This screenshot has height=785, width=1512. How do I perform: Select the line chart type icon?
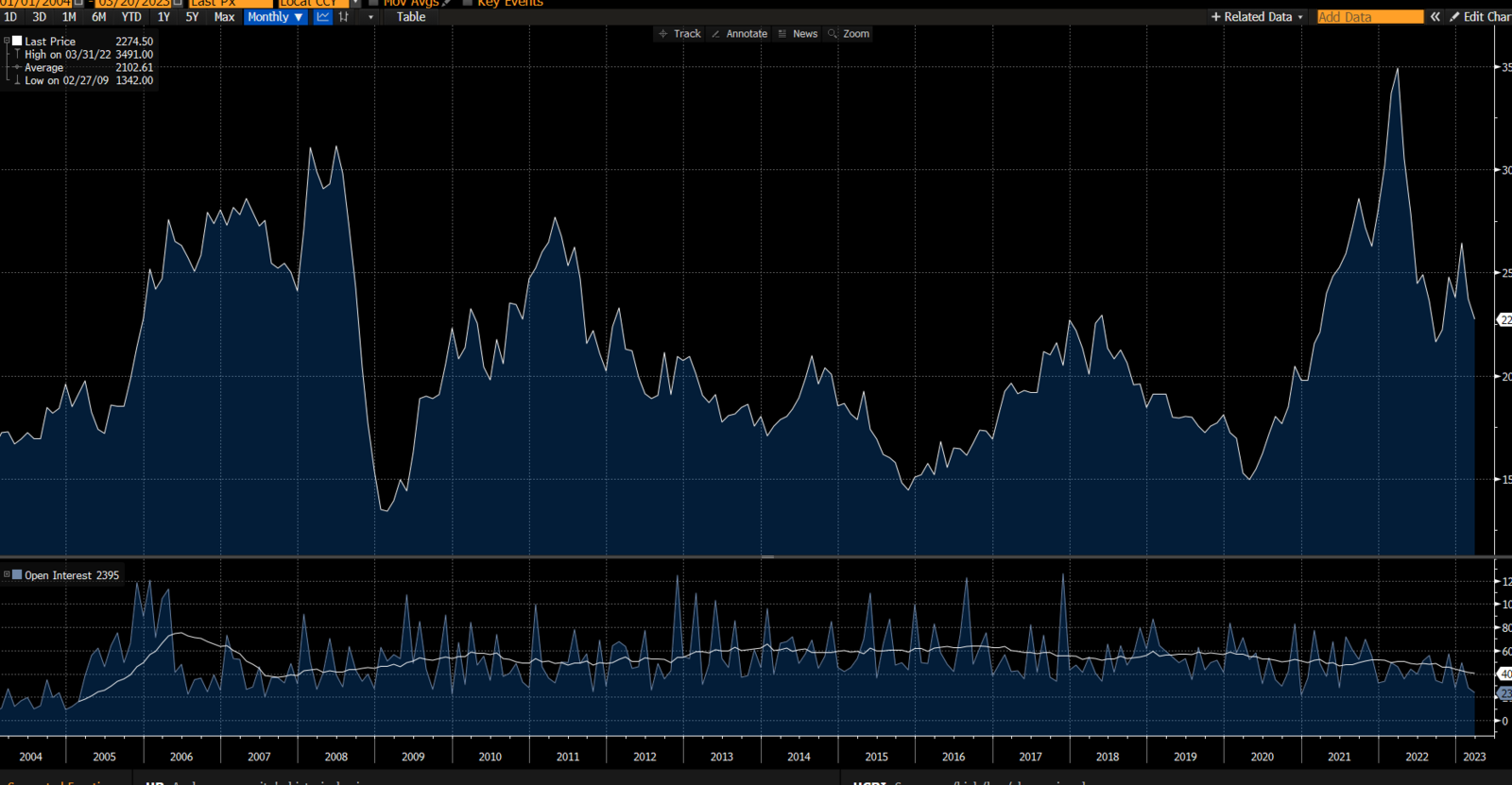click(323, 17)
